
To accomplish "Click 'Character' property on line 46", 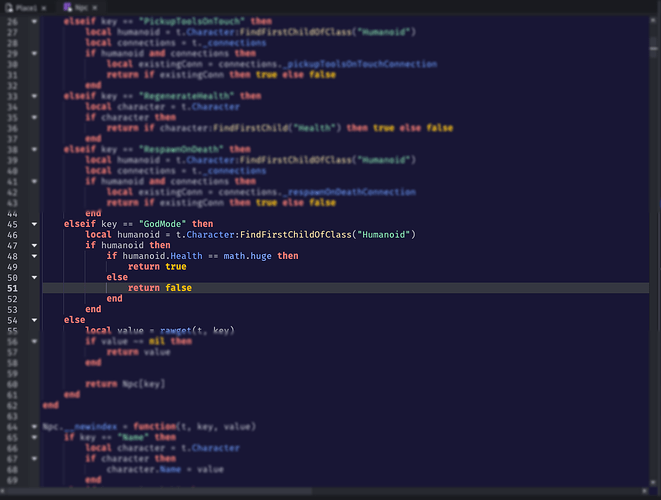I will tap(210, 234).
